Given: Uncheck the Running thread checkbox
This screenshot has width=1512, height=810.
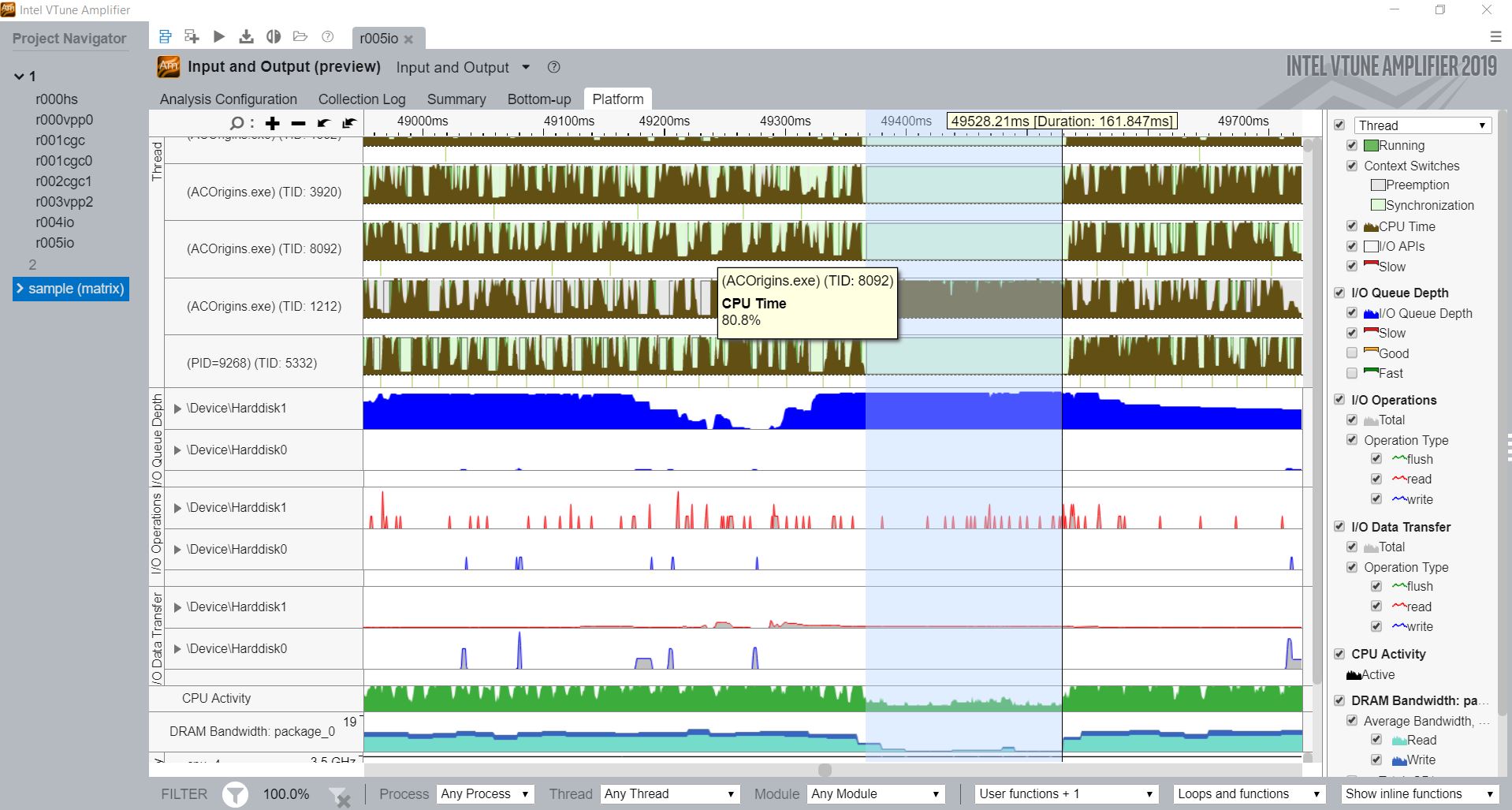Looking at the screenshot, I should coord(1352,145).
